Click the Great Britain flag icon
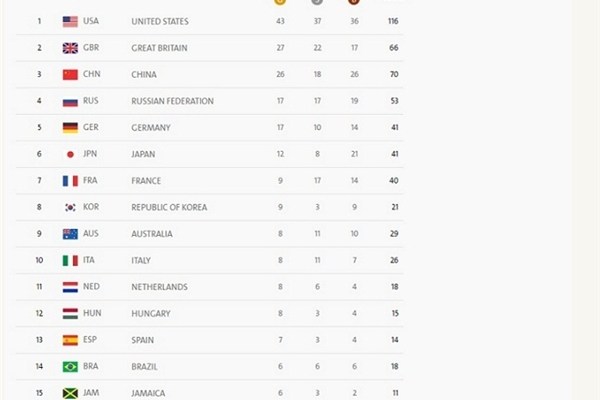This screenshot has height=400, width=600. pos(70,48)
